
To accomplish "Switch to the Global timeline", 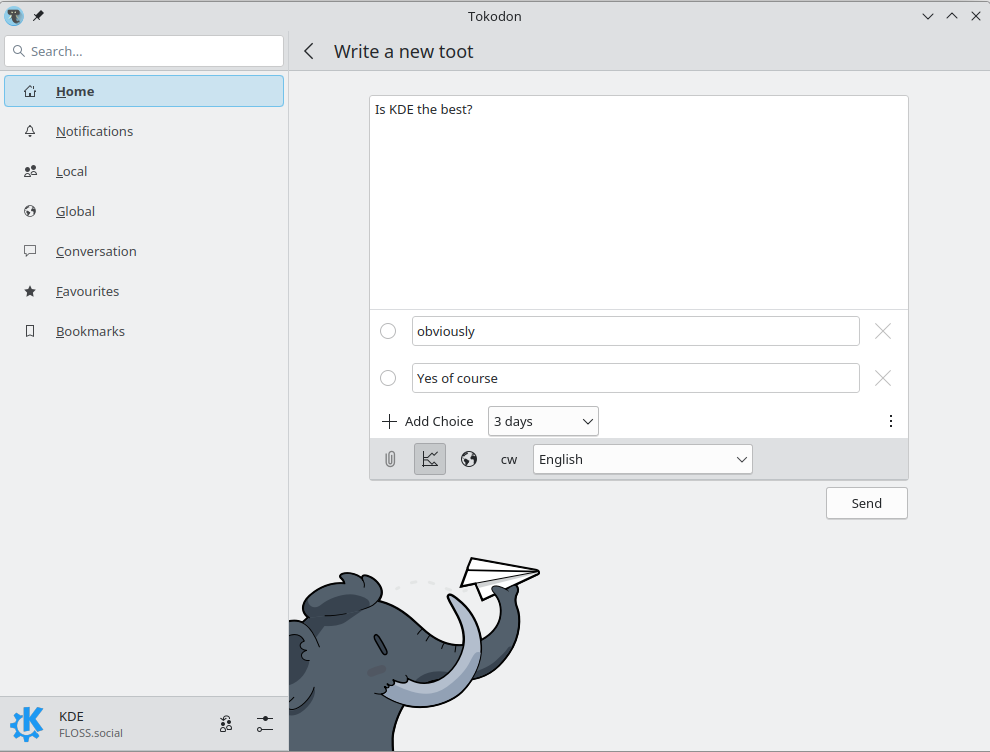I will tap(75, 211).
